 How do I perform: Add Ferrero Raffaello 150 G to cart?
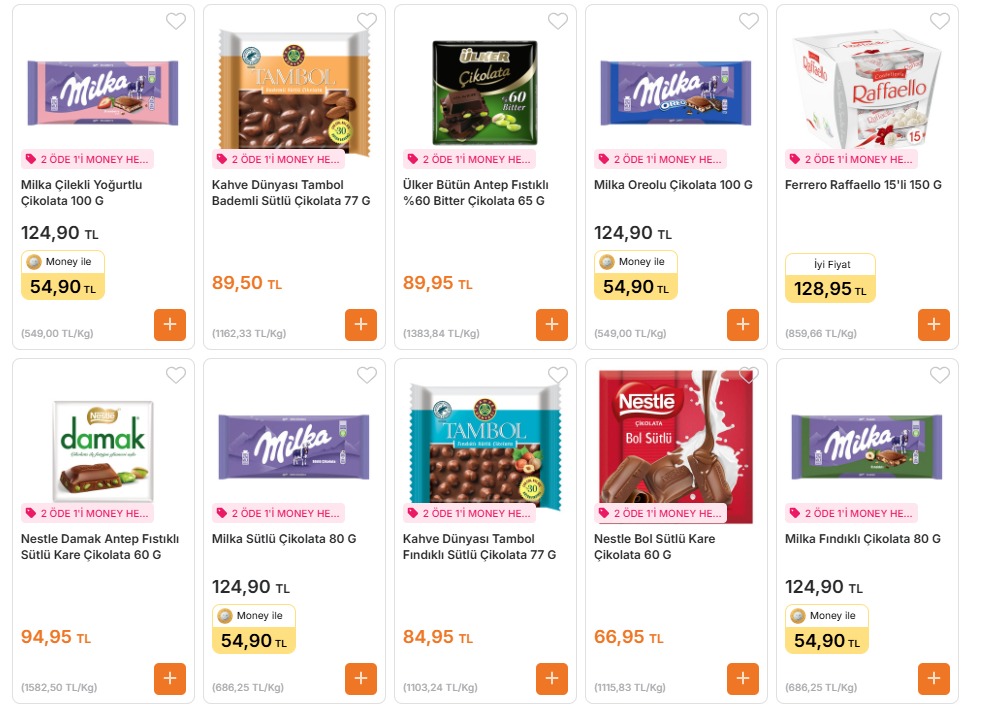tap(934, 325)
